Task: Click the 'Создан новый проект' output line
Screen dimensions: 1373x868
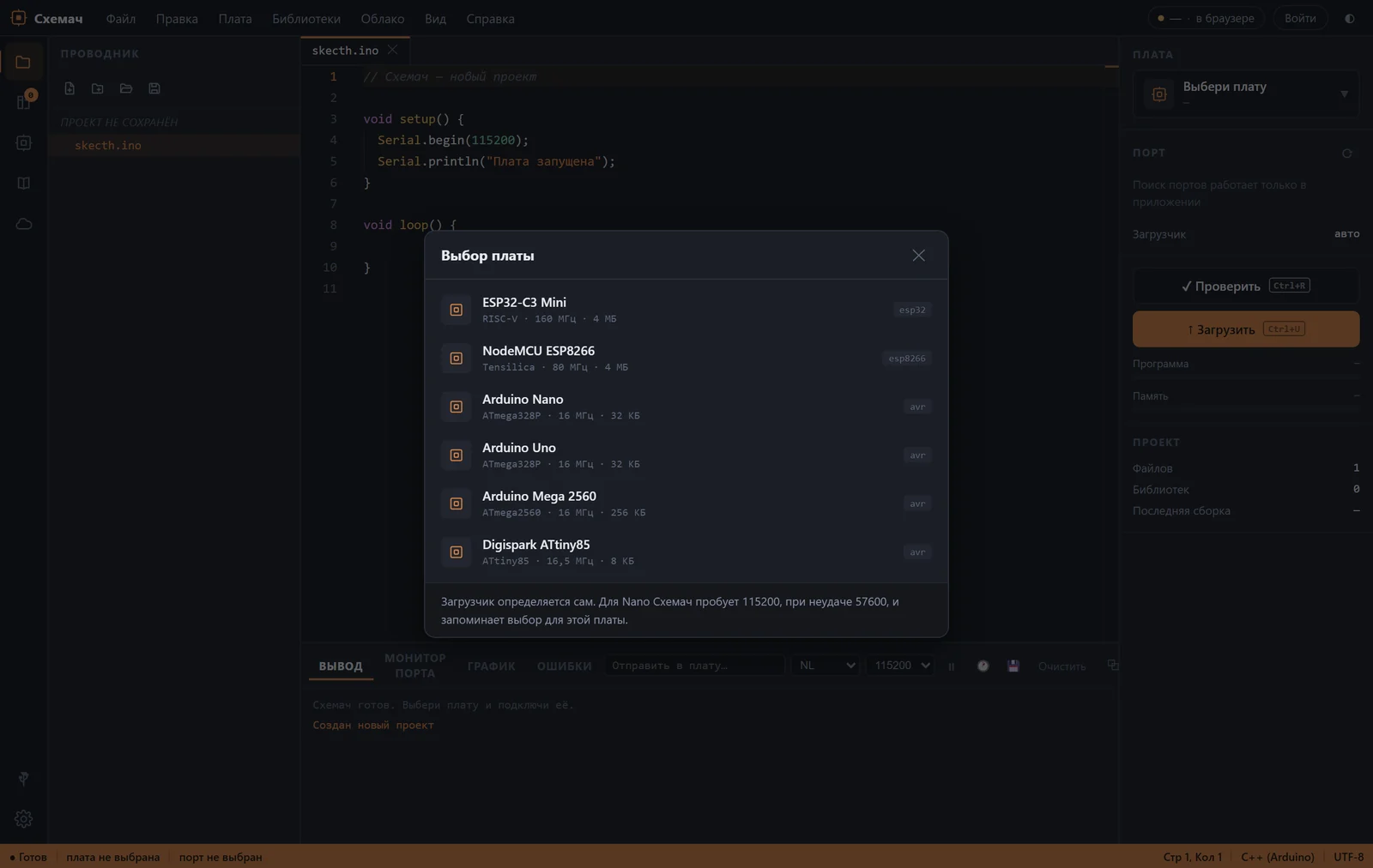Action: [x=373, y=726]
